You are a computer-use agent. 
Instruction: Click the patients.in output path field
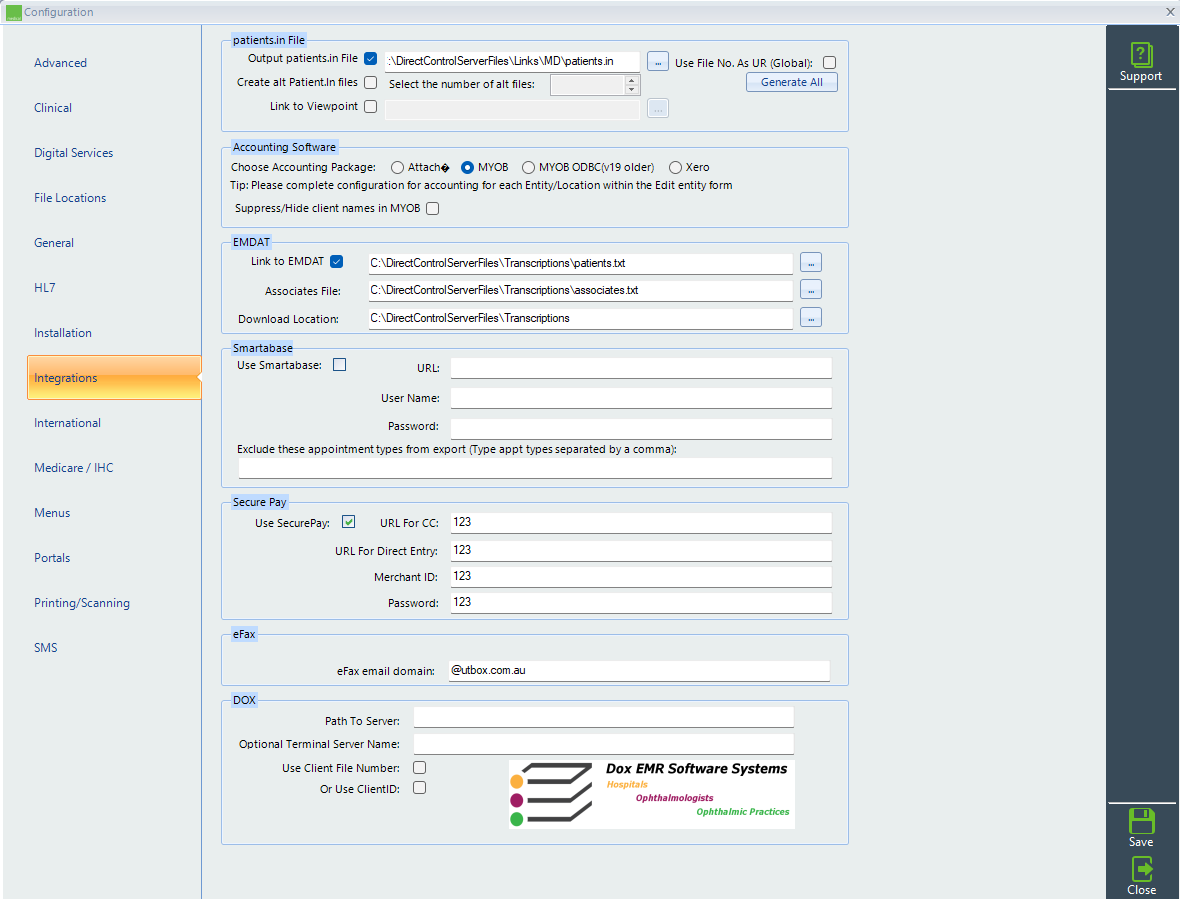click(512, 62)
